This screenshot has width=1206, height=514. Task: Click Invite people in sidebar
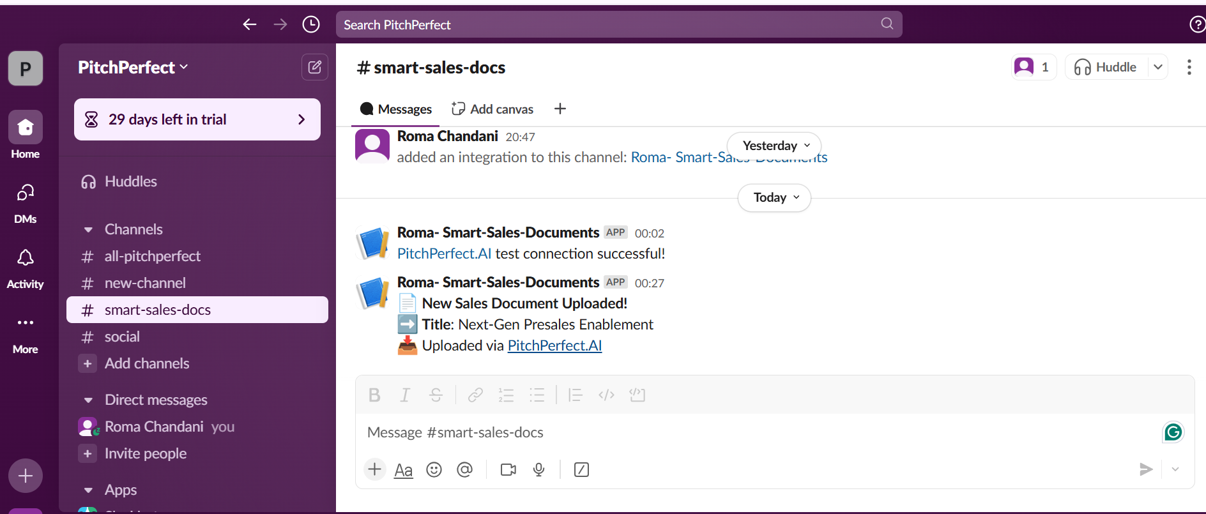[197, 454]
